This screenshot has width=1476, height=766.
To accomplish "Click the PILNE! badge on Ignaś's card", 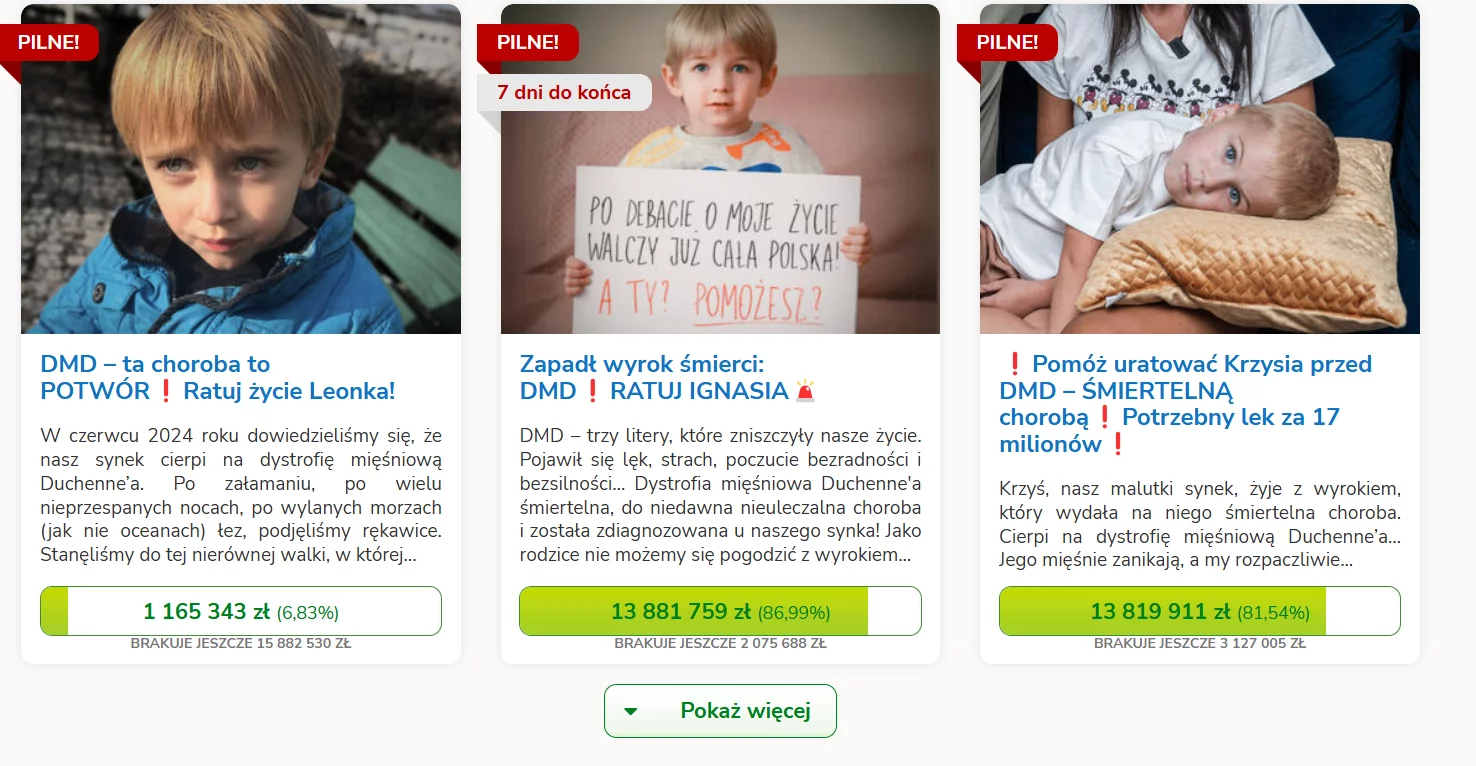I will pos(527,42).
